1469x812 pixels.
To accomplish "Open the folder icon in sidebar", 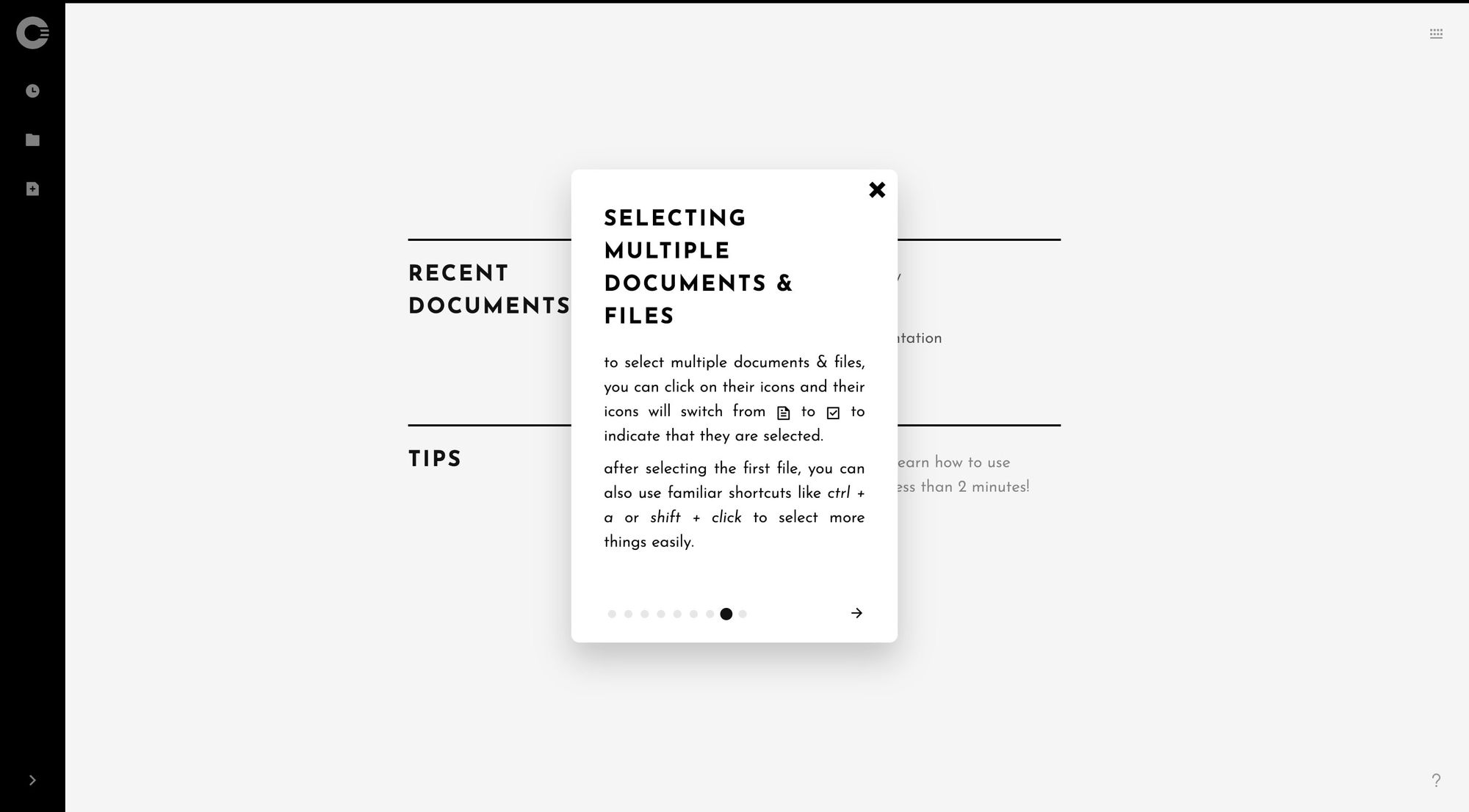I will 33,140.
